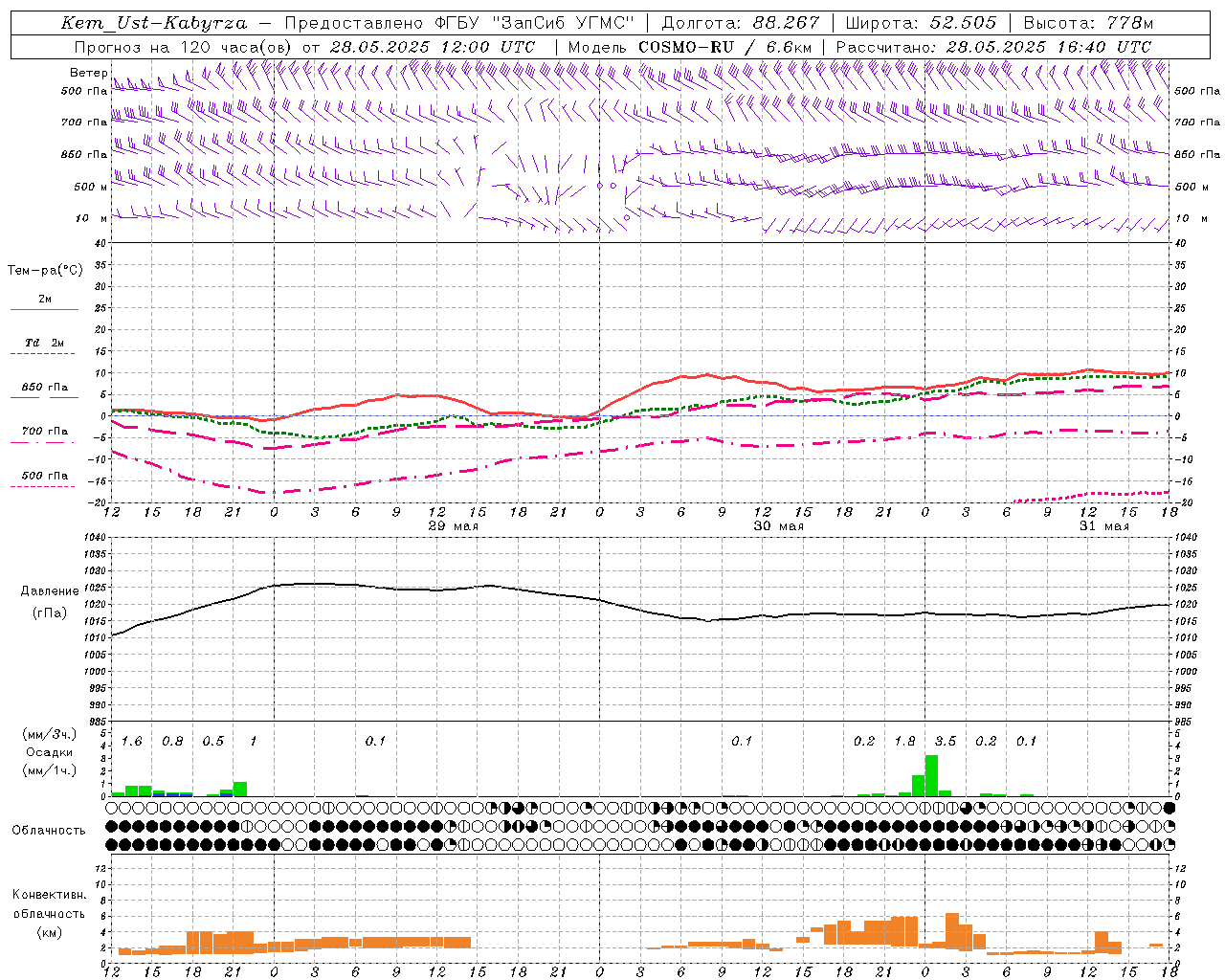Viewport: 1225px width, 980px height.
Task: Click the tallest green precipitation bar
Action: tap(931, 776)
